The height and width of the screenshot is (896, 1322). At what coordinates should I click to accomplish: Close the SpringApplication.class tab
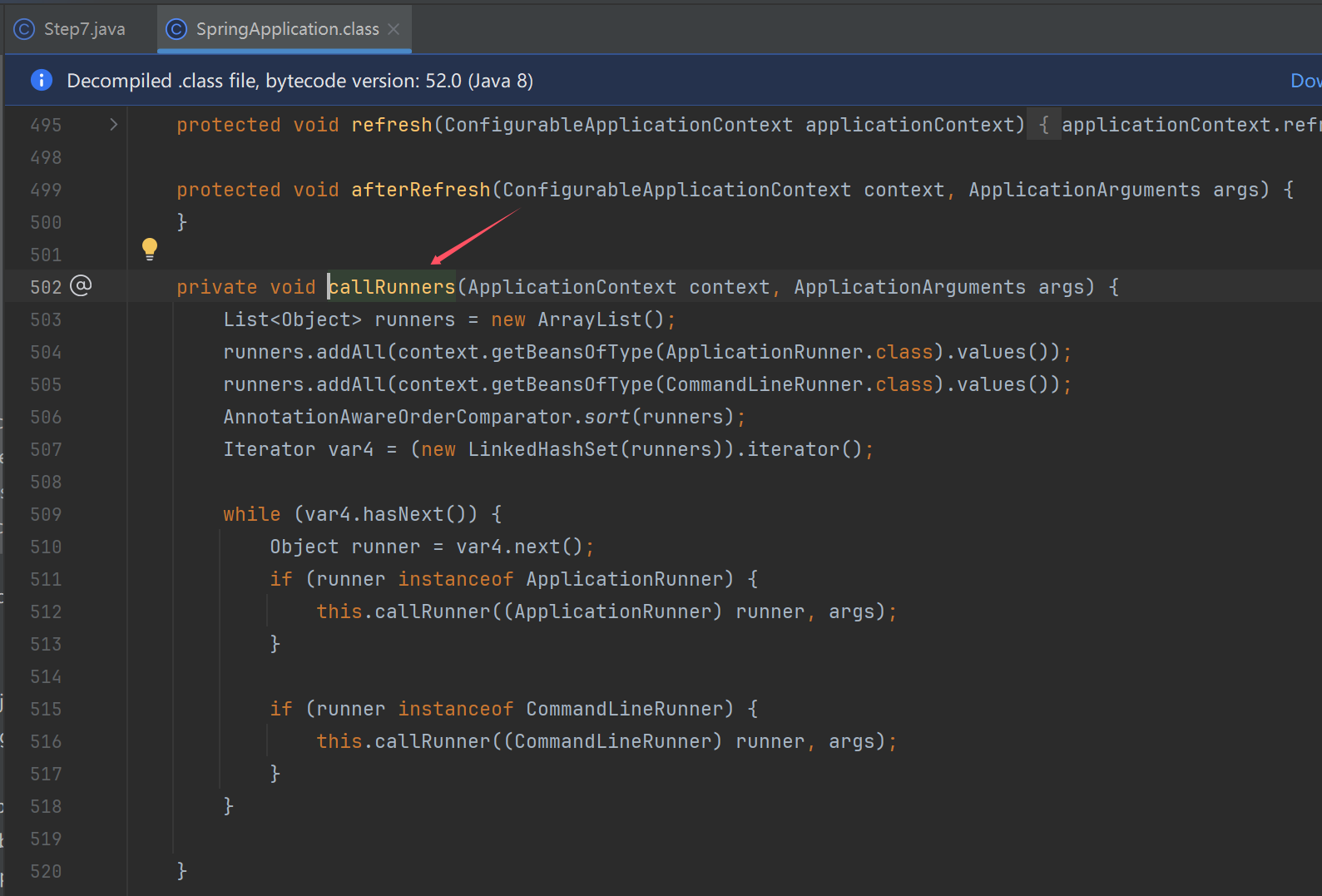[394, 29]
